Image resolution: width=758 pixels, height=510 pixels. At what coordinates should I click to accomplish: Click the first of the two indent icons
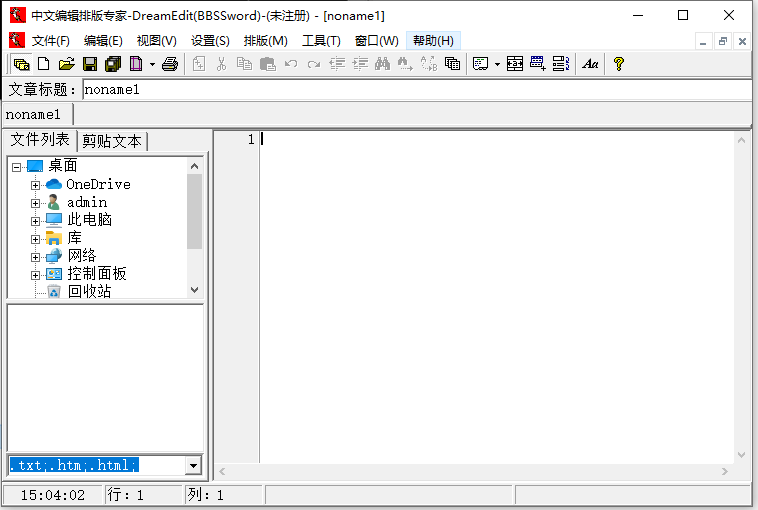point(337,64)
